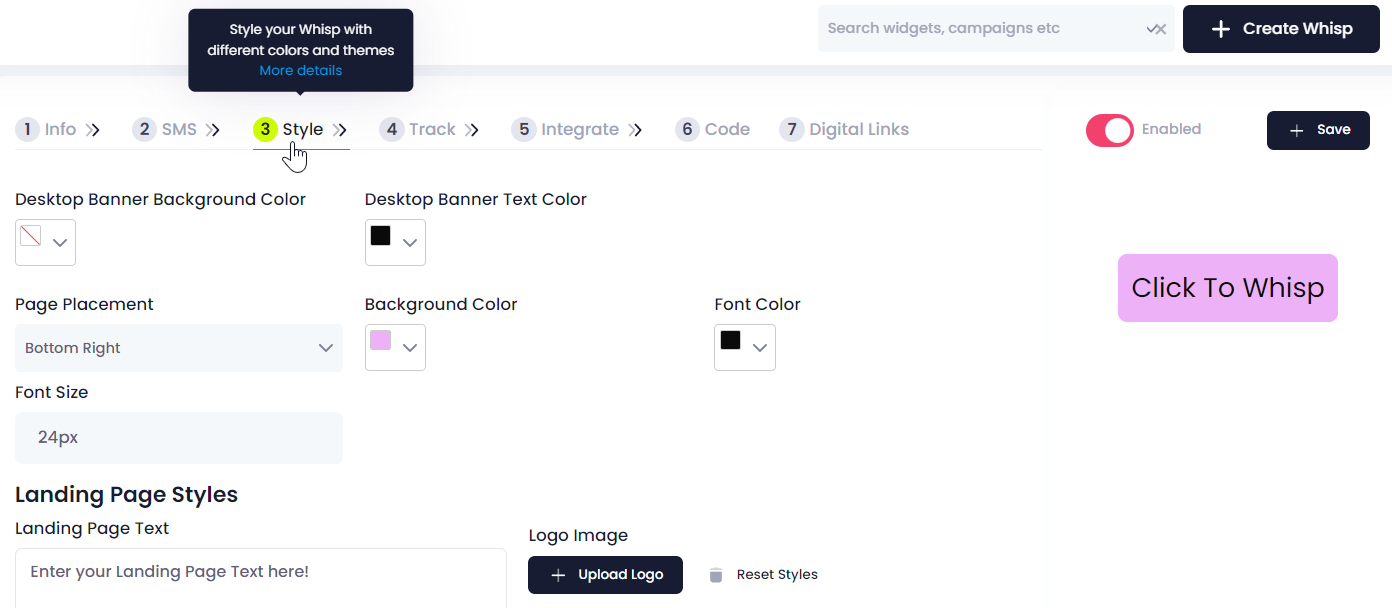Click step number 4 circle badge
This screenshot has width=1392, height=608.
click(x=392, y=129)
